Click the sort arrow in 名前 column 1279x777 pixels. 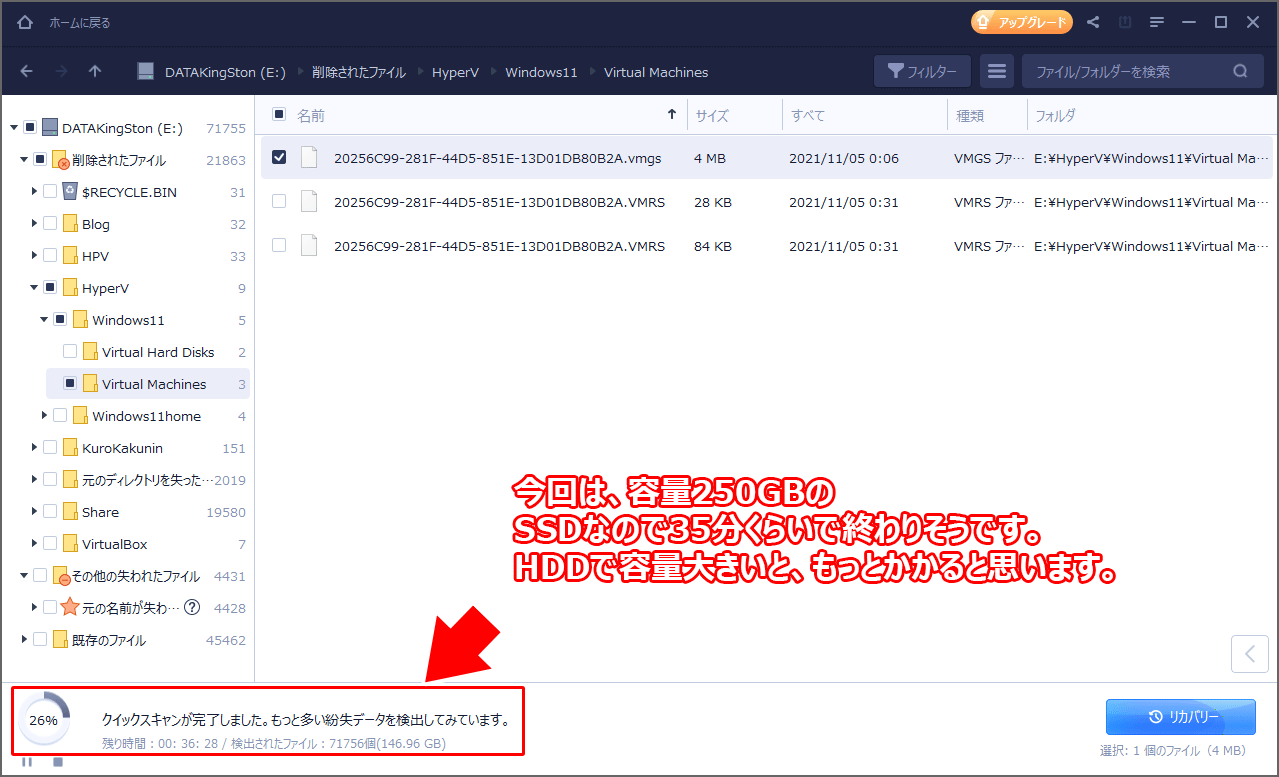point(672,115)
